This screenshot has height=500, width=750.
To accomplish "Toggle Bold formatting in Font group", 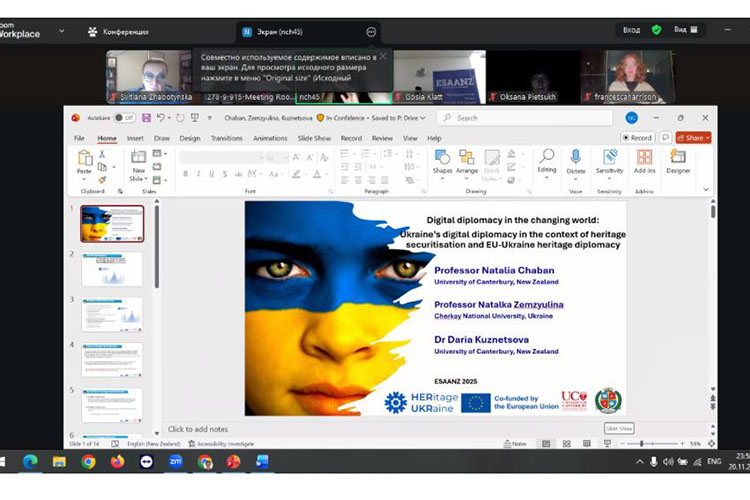I will pos(185,174).
